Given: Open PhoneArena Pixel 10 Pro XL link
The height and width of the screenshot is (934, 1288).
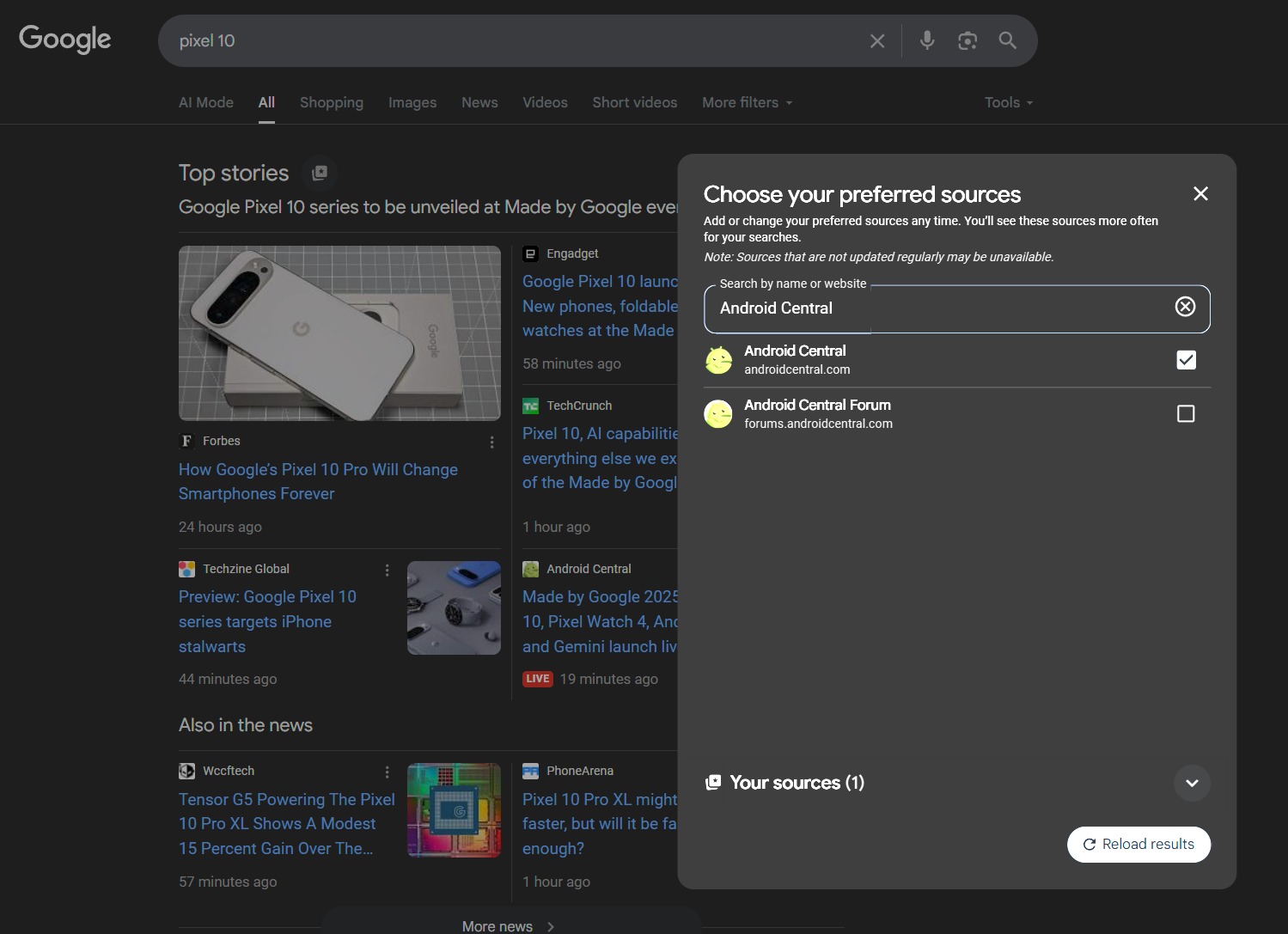Looking at the screenshot, I should coord(600,824).
